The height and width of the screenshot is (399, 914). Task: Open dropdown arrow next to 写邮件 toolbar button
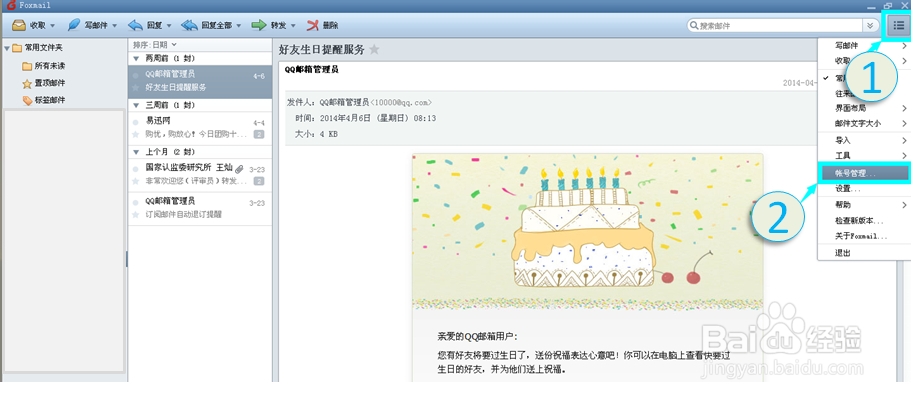[114, 26]
